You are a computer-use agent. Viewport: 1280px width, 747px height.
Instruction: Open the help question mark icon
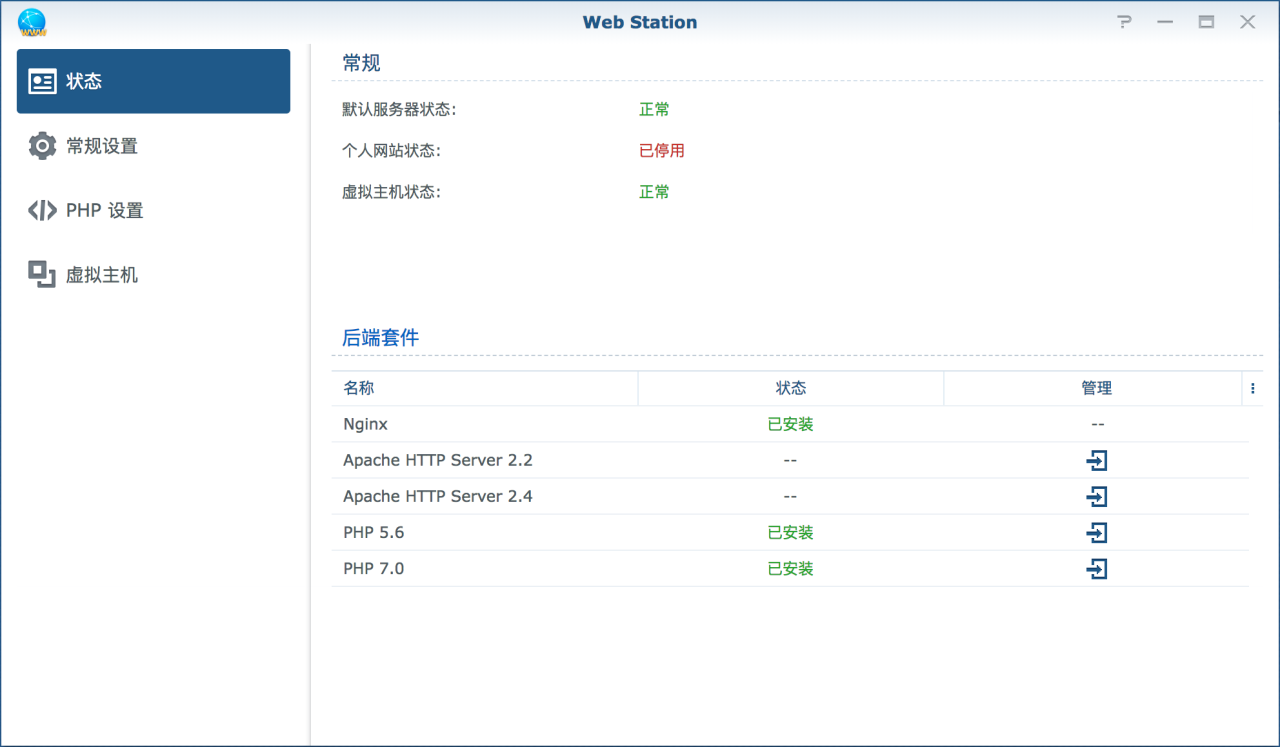point(1124,21)
